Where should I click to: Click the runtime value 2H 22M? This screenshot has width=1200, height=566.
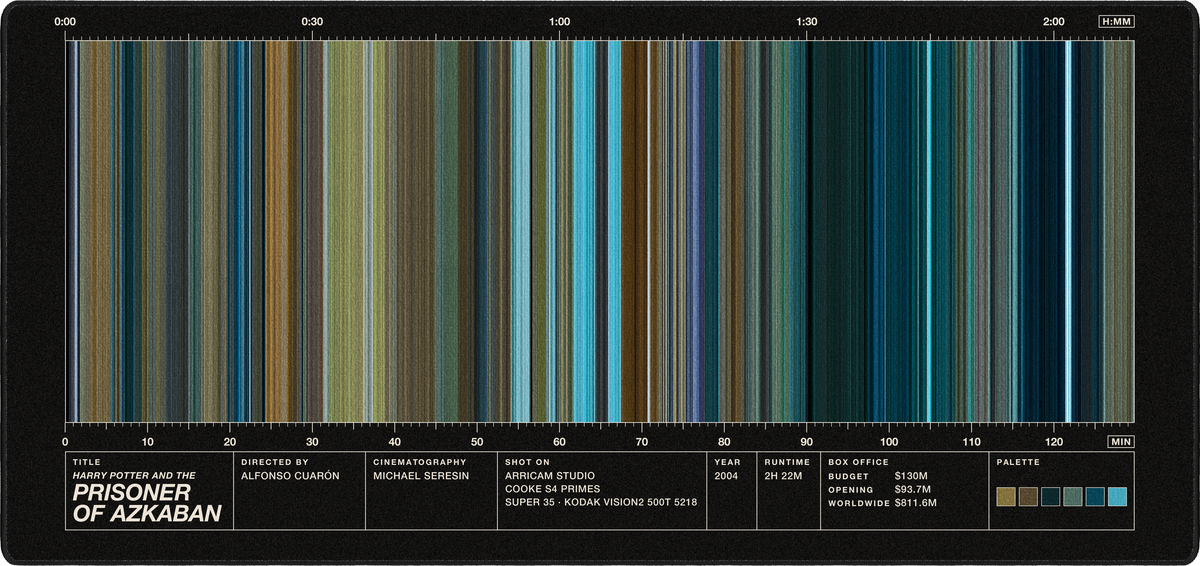(783, 476)
